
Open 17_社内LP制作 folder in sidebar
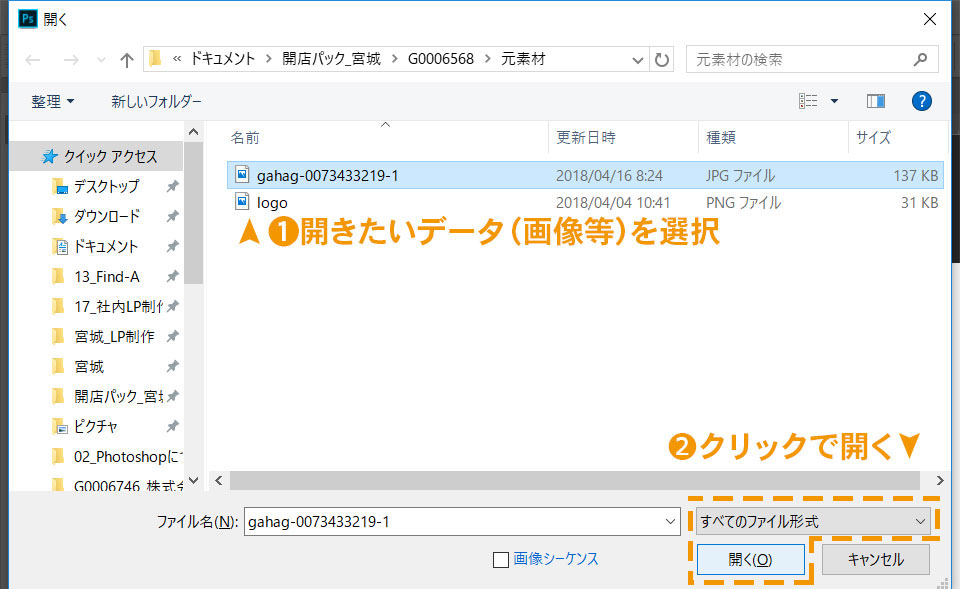118,307
